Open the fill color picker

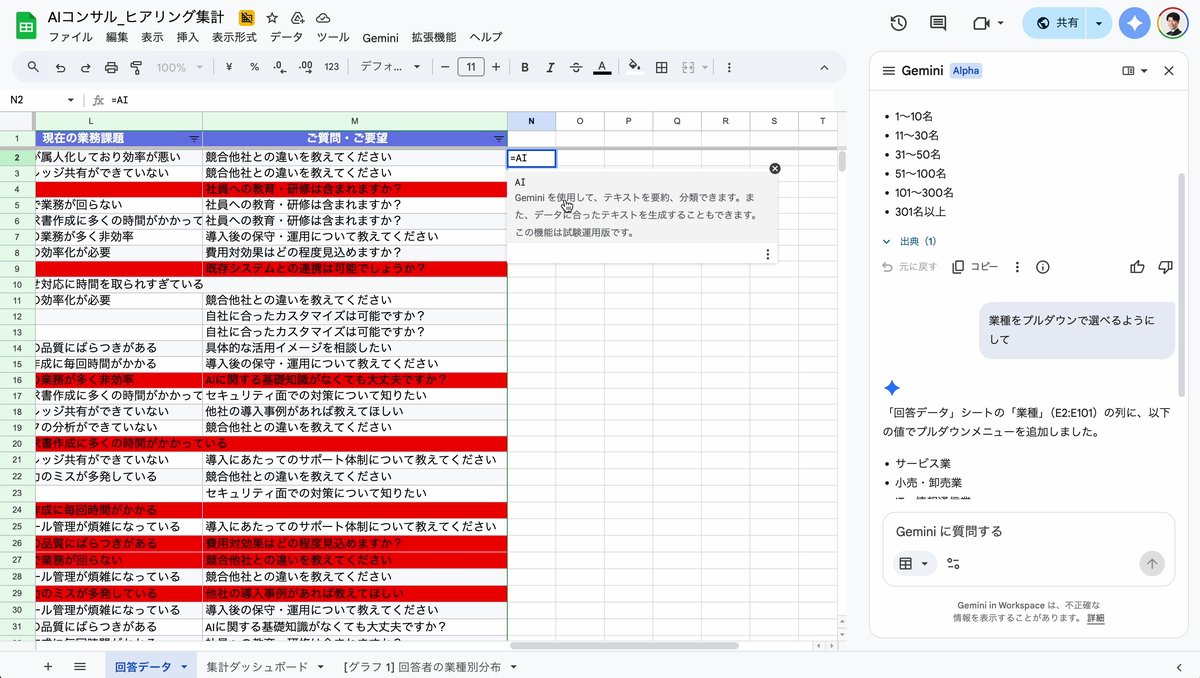[634, 67]
